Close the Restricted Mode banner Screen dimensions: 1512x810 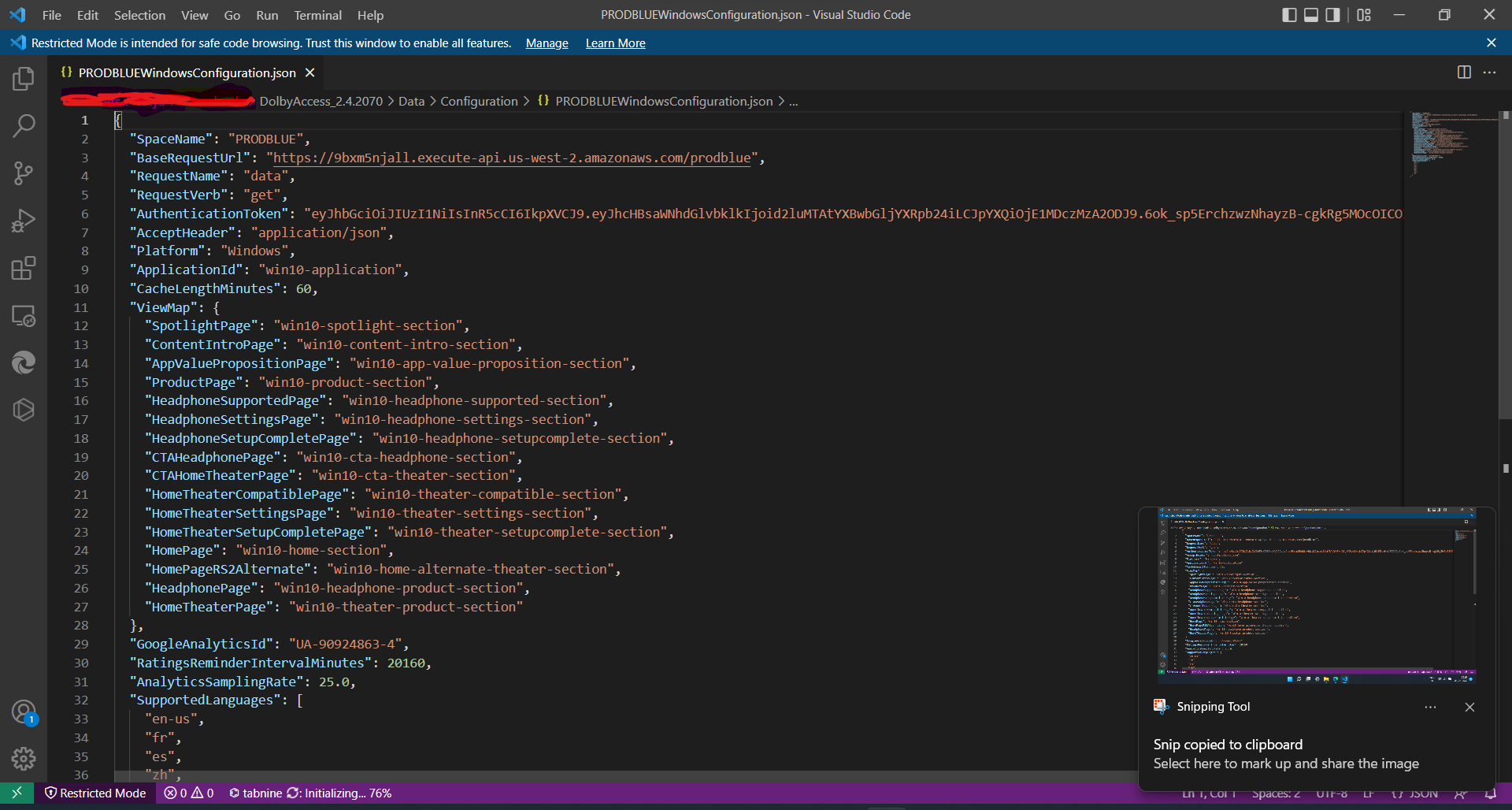point(1491,43)
